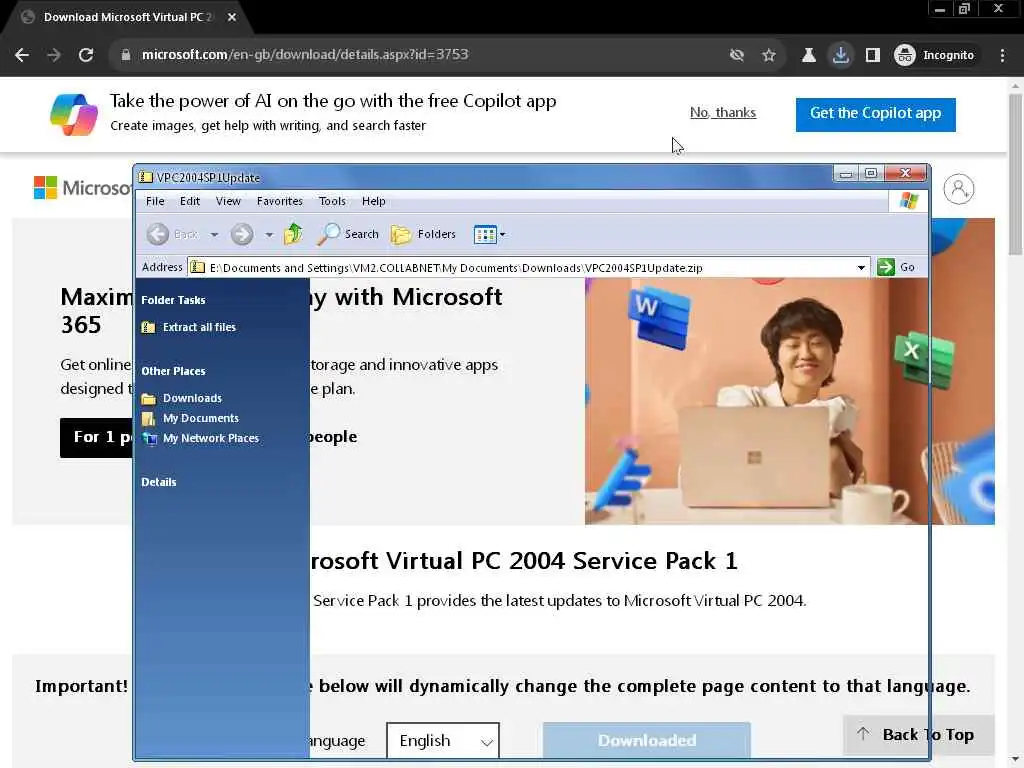
Task: Click the Windows flag logo in Explorer
Action: [x=908, y=201]
